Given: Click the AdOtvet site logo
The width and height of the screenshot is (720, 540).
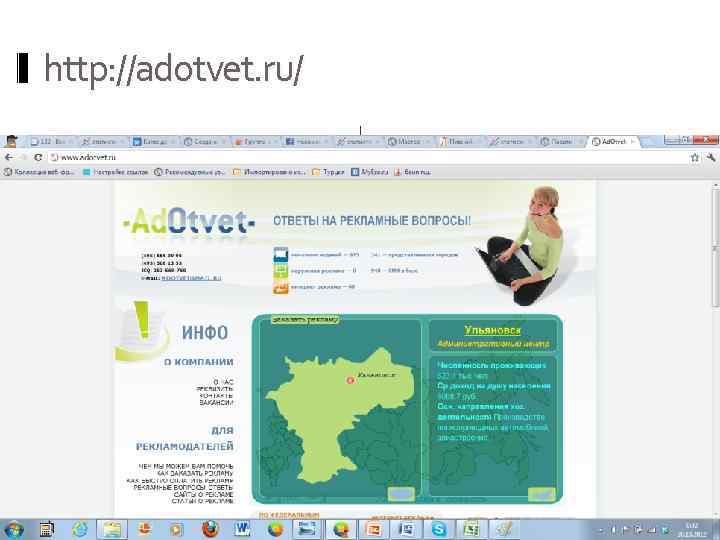Looking at the screenshot, I should pyautogui.click(x=188, y=223).
